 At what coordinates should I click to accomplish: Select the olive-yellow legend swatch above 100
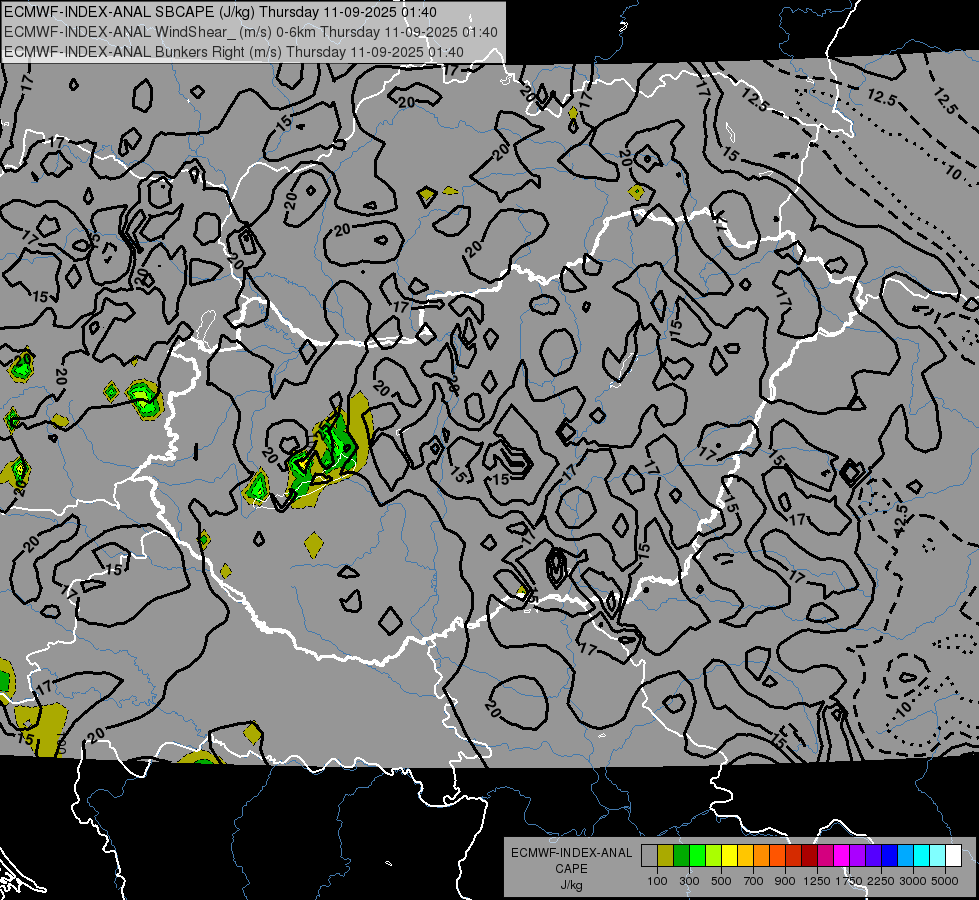[x=665, y=856]
